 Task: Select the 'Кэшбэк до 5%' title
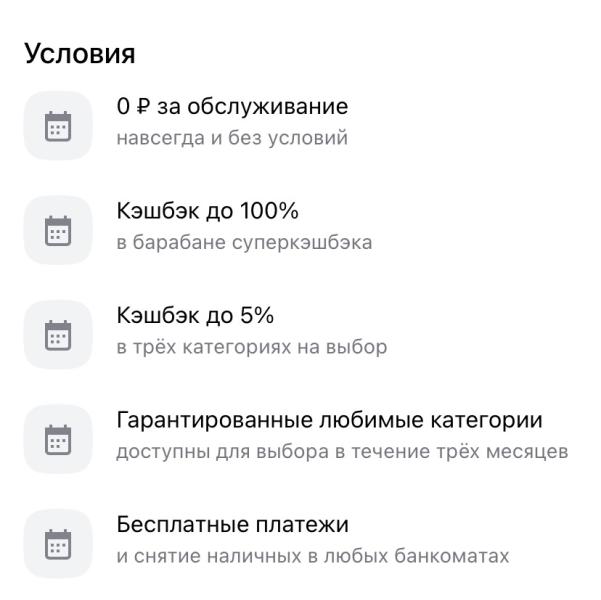195,316
